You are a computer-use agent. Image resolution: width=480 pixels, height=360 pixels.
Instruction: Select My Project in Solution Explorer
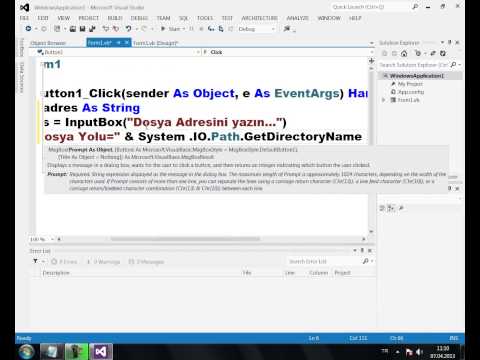pos(410,84)
